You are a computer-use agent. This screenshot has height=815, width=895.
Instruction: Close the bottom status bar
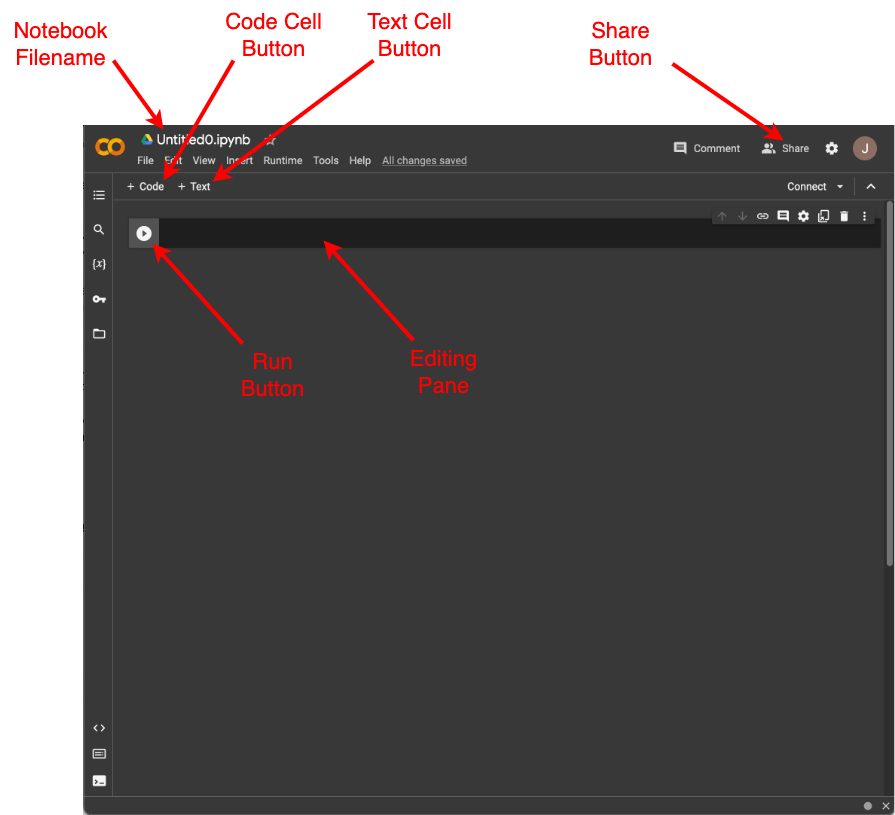[885, 806]
